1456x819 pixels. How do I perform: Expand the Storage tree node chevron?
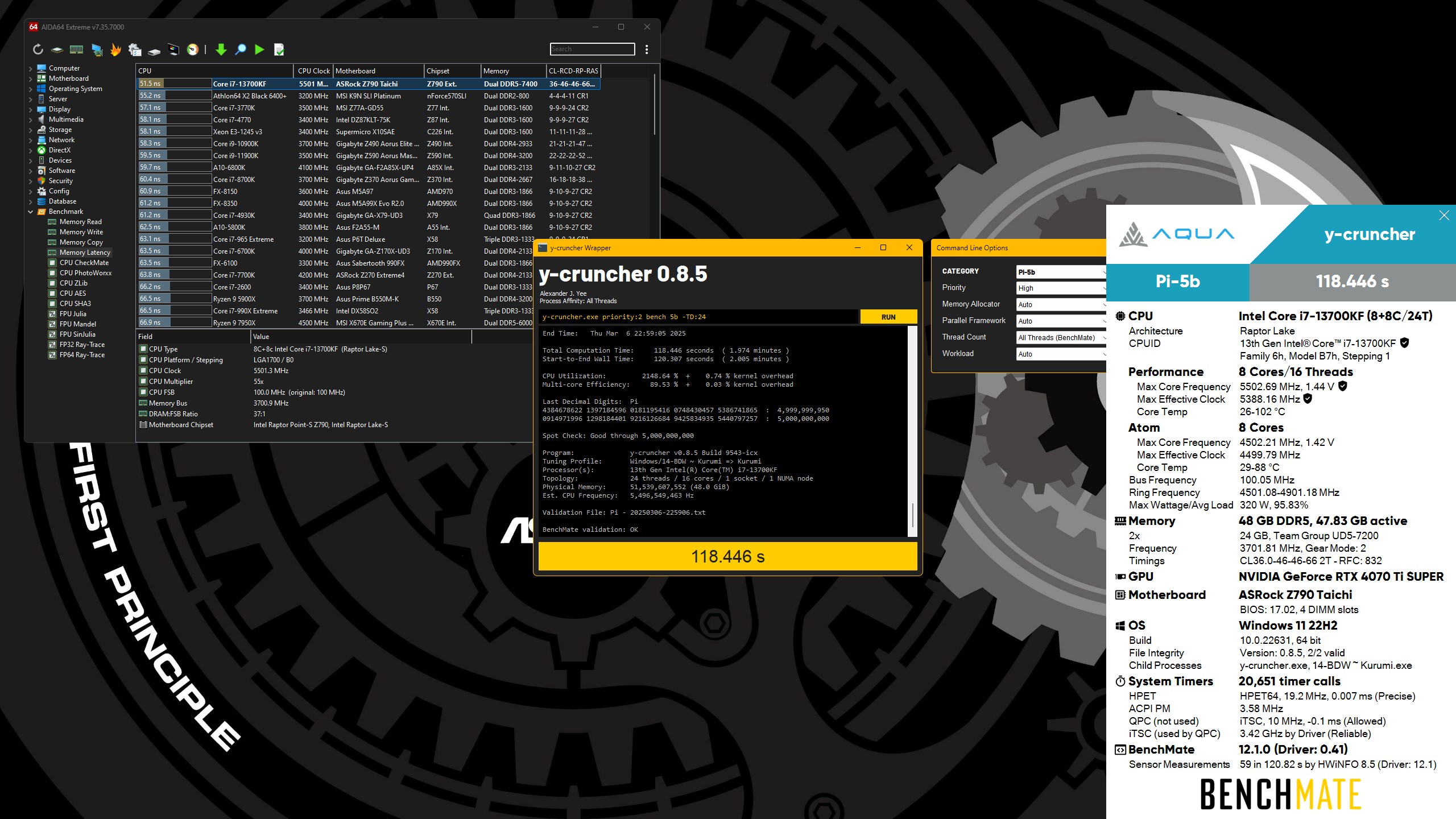(x=31, y=130)
